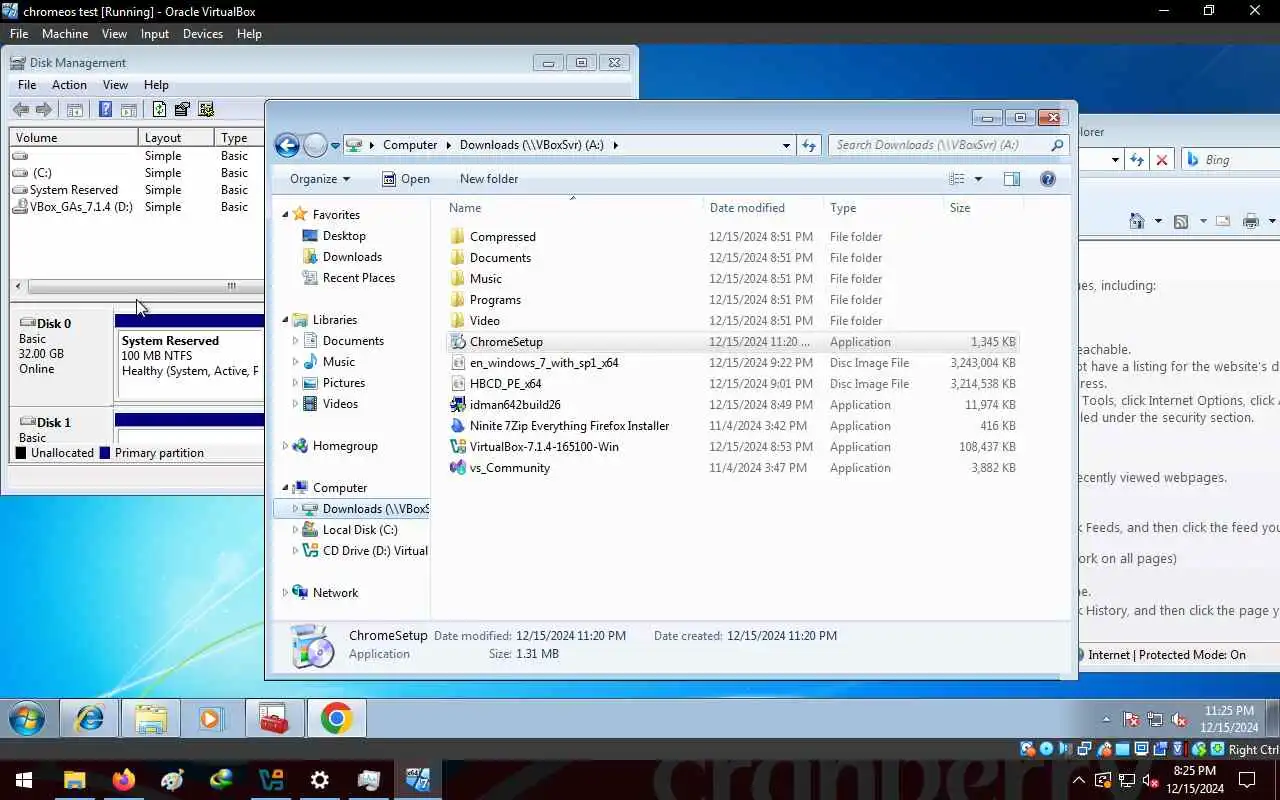Open the Windows 7 Start orb
This screenshot has width=1280, height=800.
pos(27,718)
